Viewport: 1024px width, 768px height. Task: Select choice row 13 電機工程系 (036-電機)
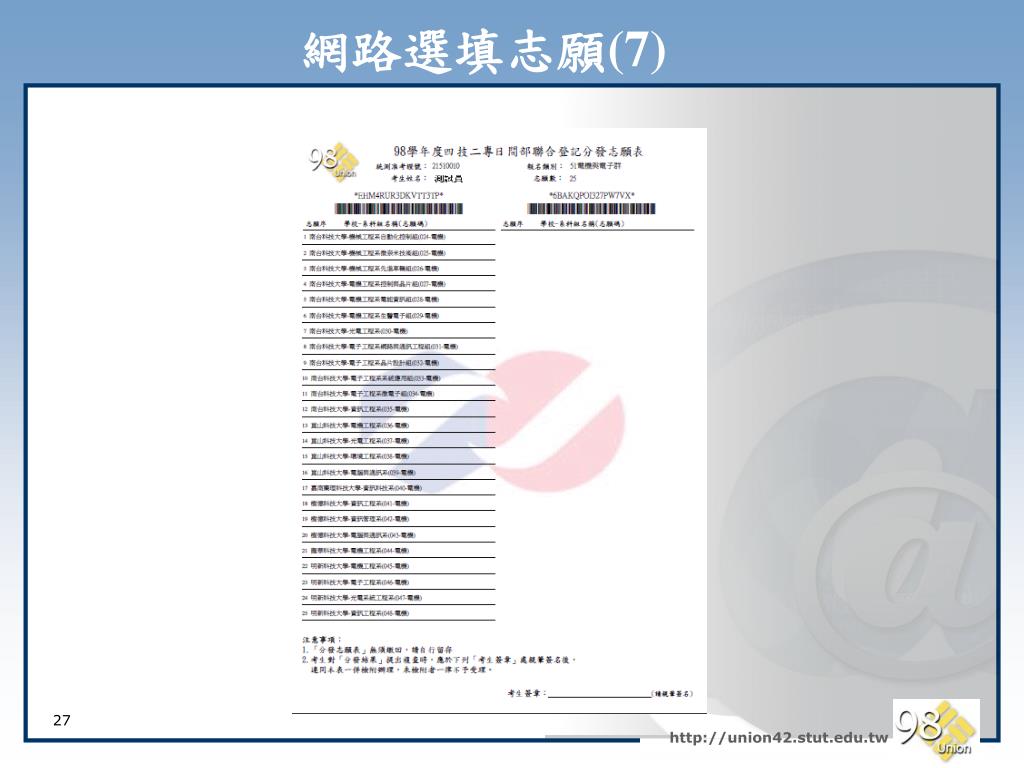[398, 425]
